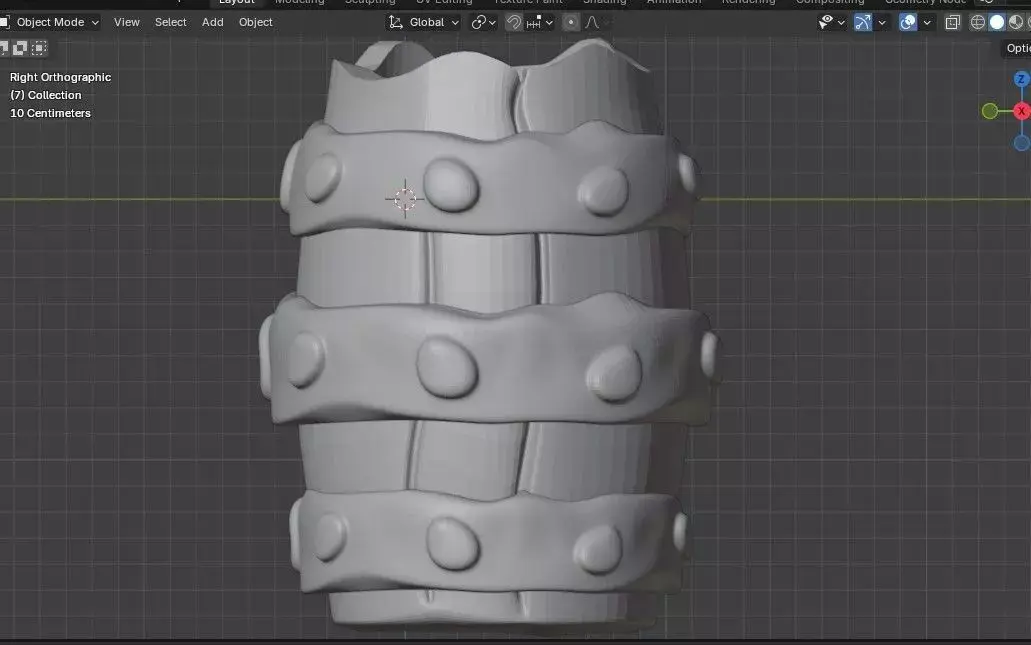Click the dashed-square selection mode icon
Image resolution: width=1031 pixels, height=645 pixels.
pos(39,48)
